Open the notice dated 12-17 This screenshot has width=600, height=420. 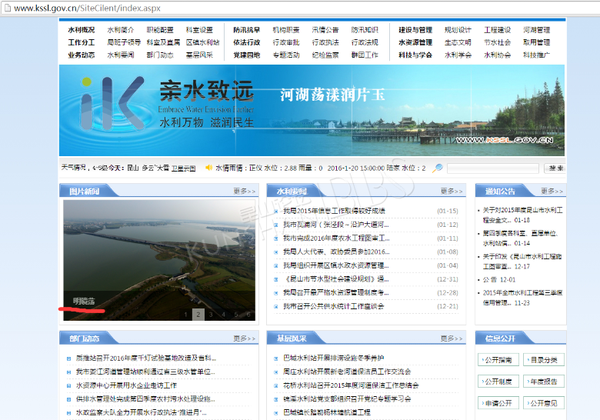[x=522, y=261]
